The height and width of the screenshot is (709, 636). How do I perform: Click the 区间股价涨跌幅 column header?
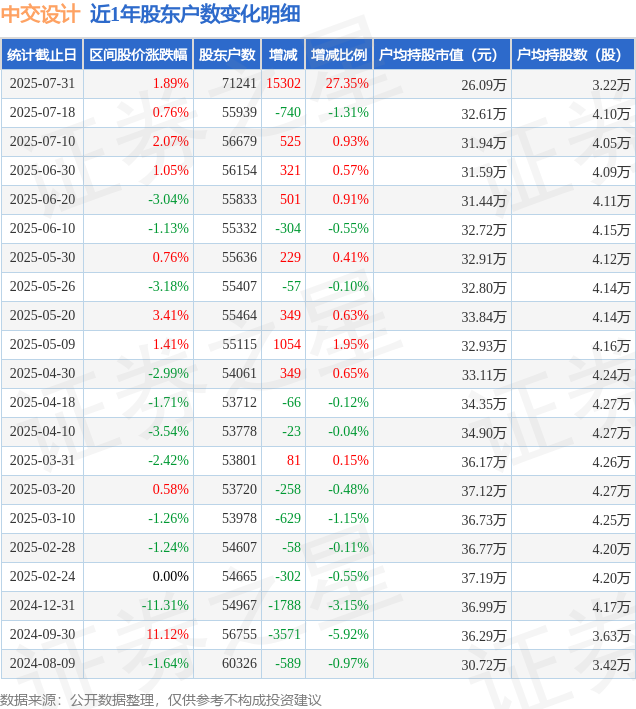[138, 55]
